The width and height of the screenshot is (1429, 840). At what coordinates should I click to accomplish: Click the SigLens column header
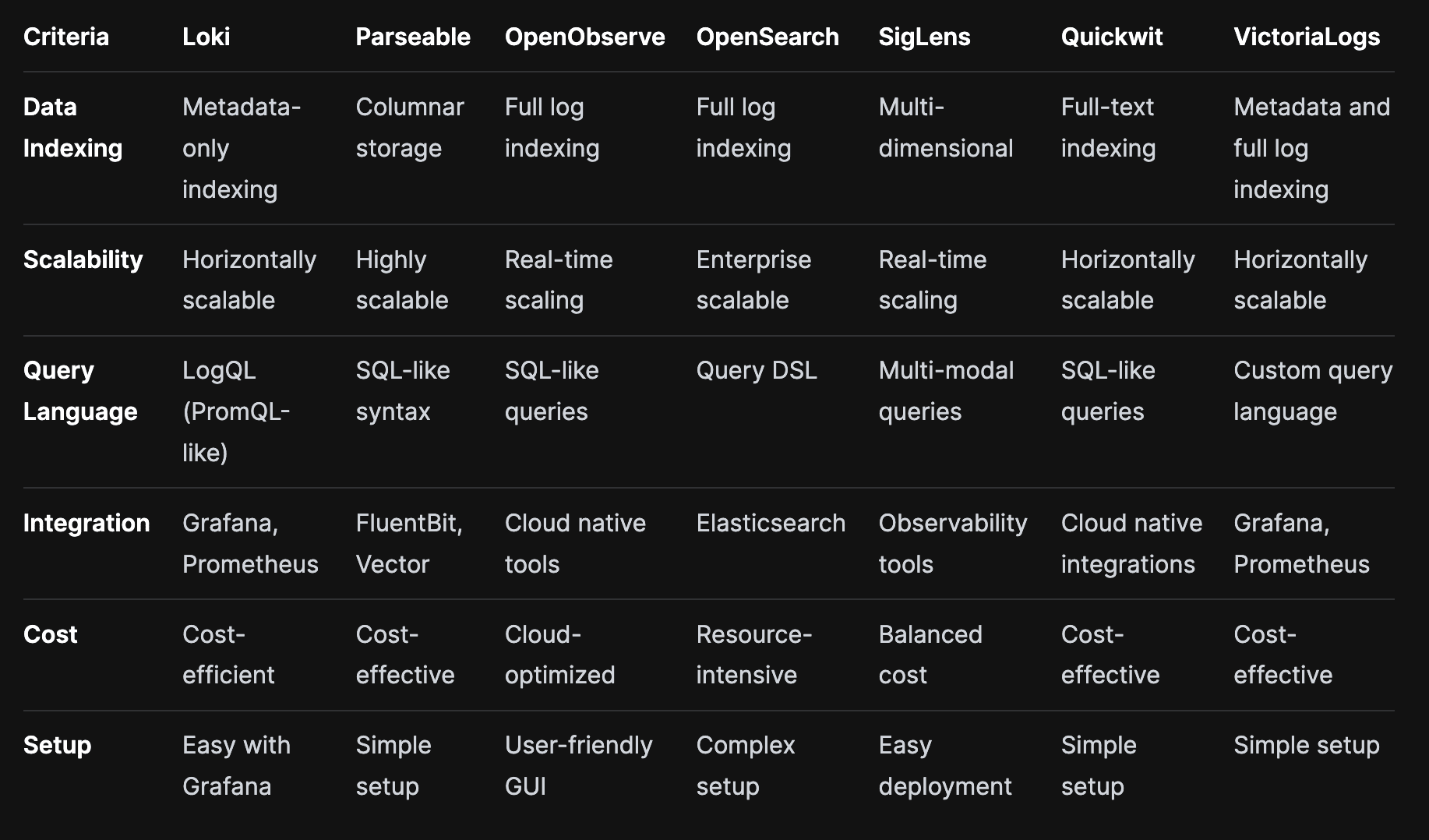924,37
